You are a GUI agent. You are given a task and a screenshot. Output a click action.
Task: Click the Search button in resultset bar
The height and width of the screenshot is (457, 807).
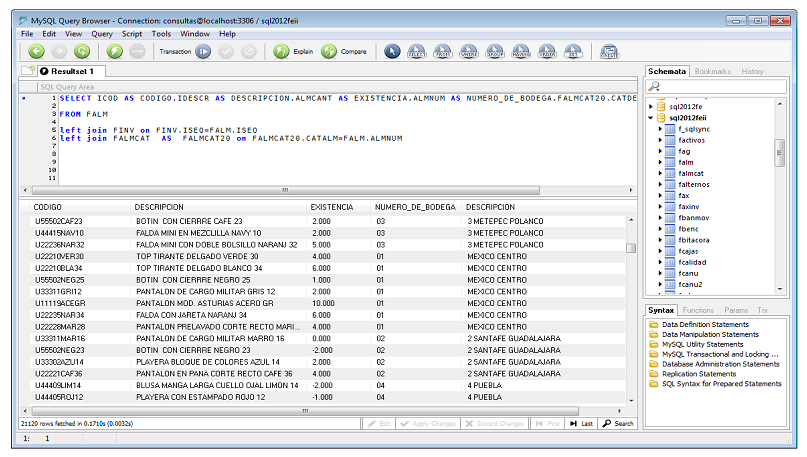click(x=618, y=424)
